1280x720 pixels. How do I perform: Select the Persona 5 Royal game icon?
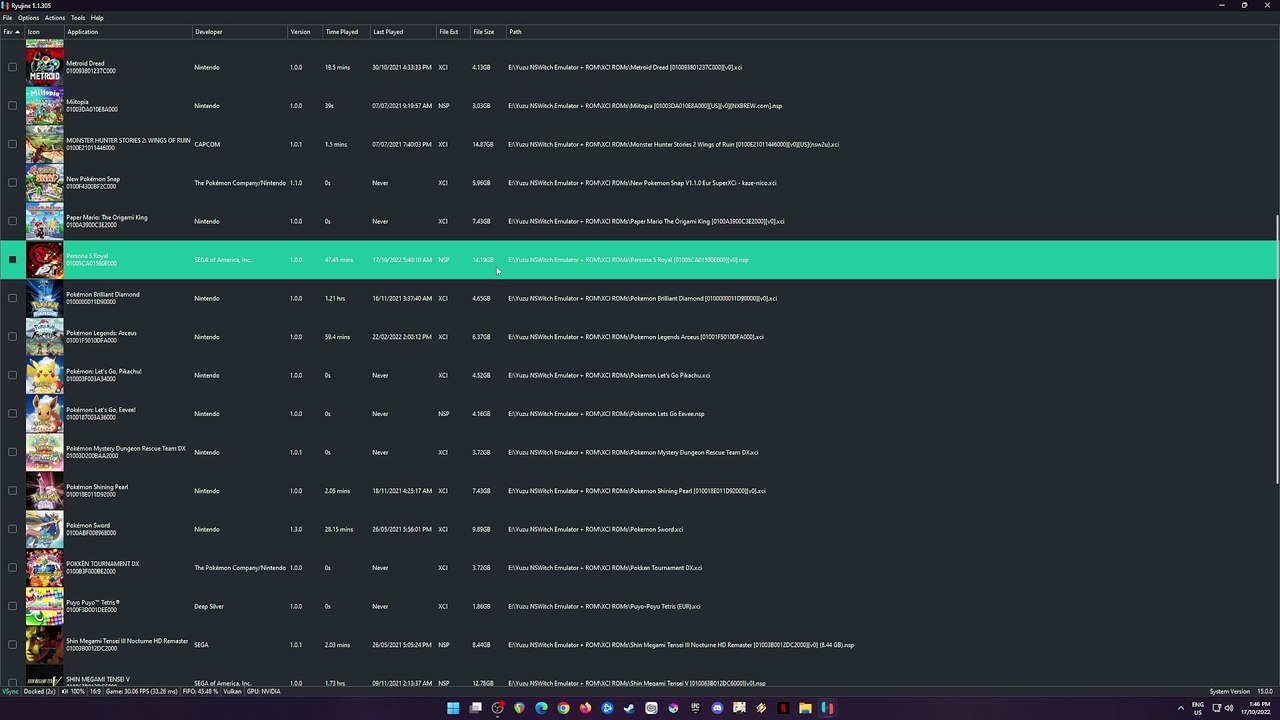point(45,260)
